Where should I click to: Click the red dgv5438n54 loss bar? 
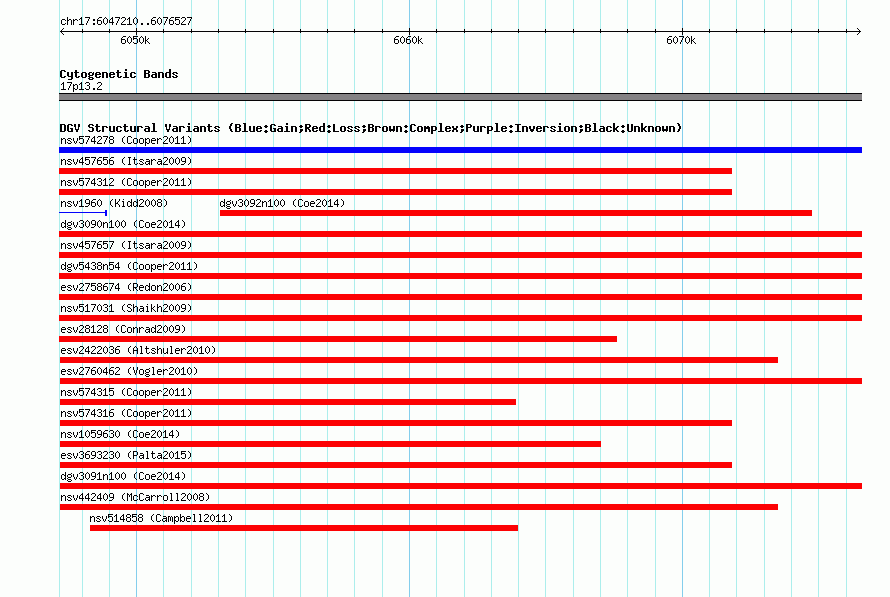[460, 276]
